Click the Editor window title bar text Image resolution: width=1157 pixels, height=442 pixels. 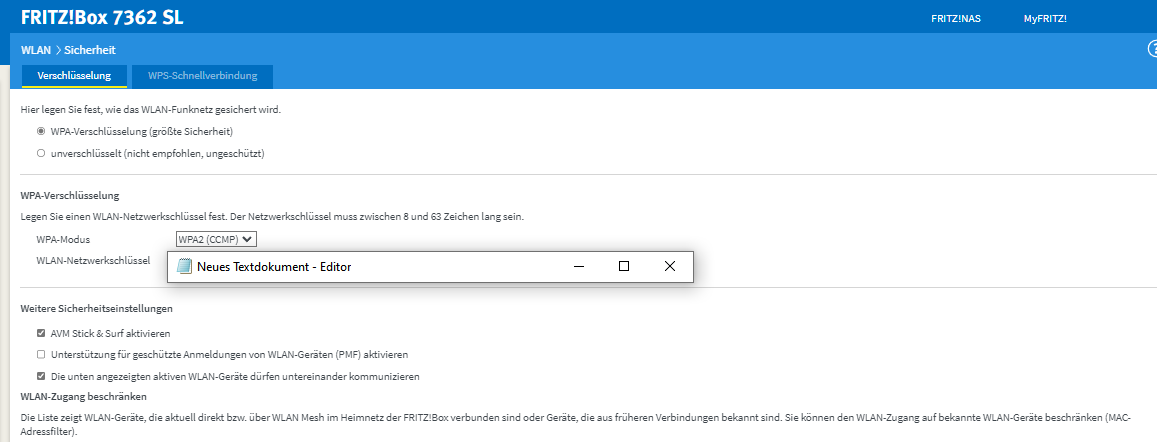click(x=274, y=267)
